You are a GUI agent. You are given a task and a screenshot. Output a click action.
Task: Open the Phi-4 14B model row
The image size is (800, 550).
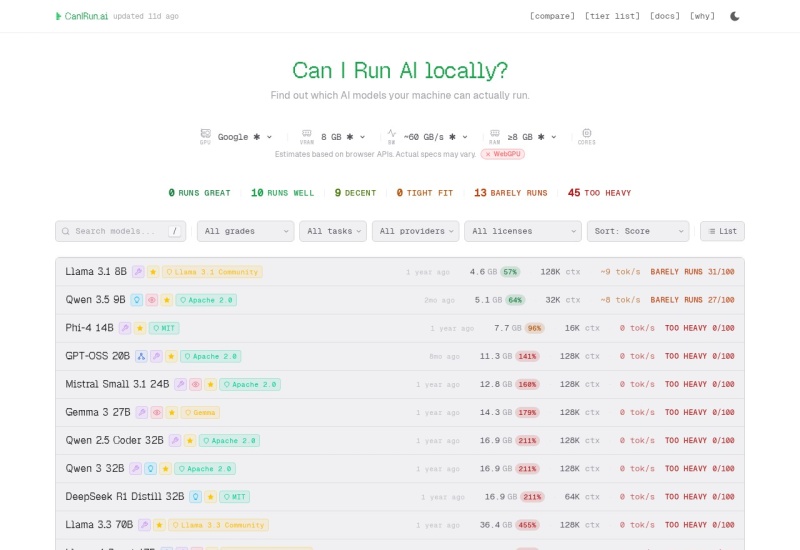[399, 328]
